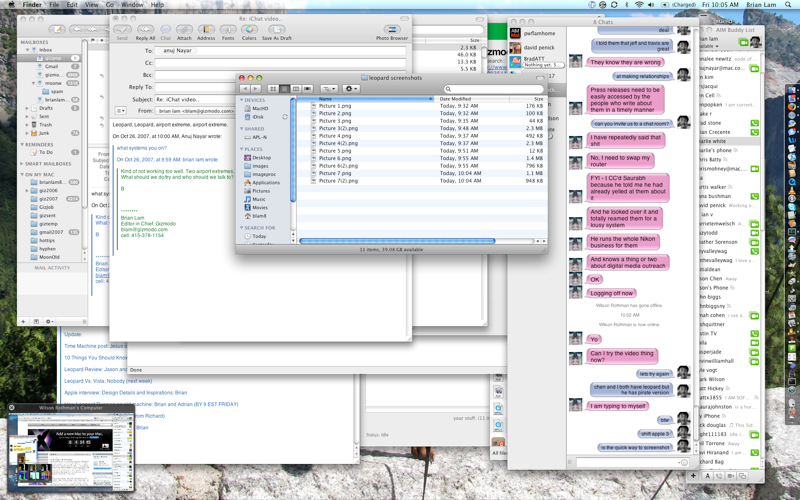Click the Send icon in compose toolbar
Viewport: 800px width, 500px height.
[122, 32]
